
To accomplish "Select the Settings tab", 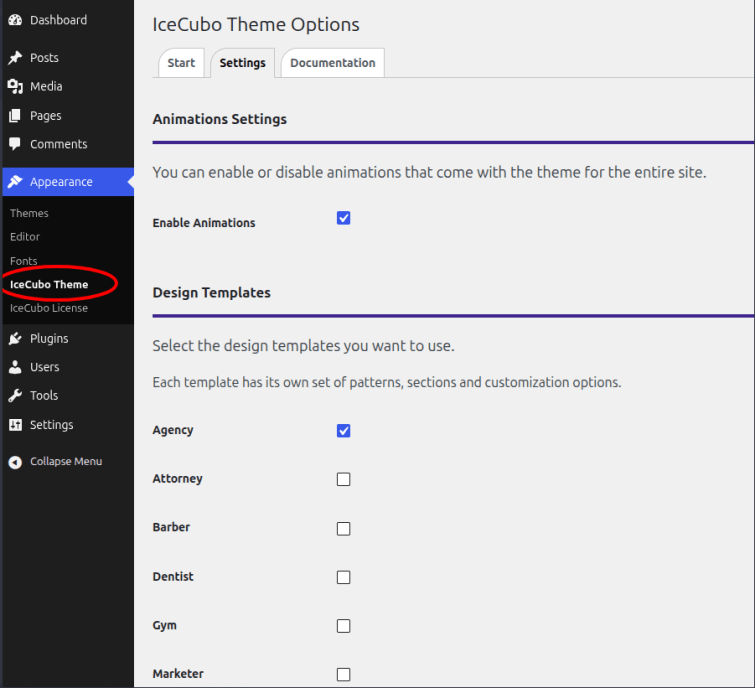I will coord(242,63).
